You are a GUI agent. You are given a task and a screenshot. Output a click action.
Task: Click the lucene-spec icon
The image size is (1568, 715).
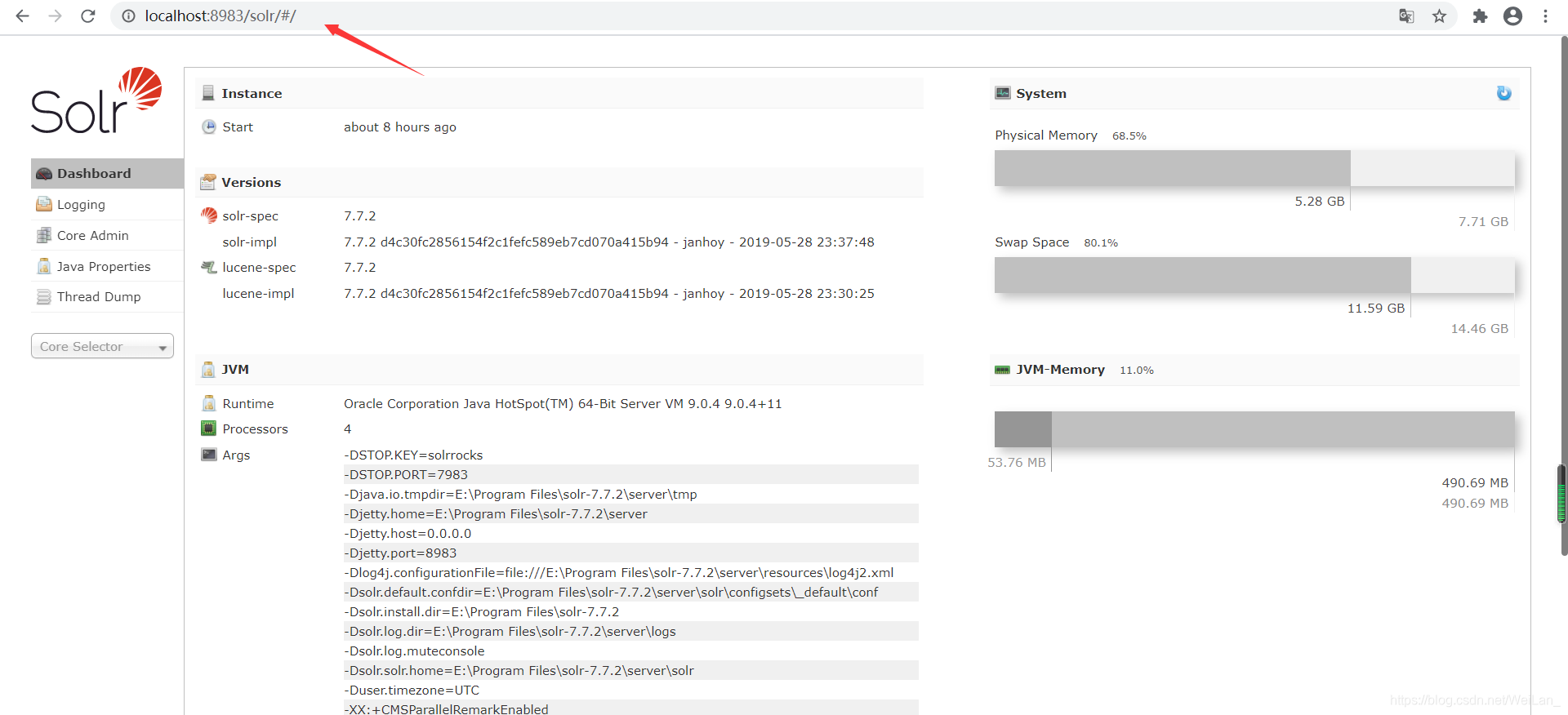point(209,267)
